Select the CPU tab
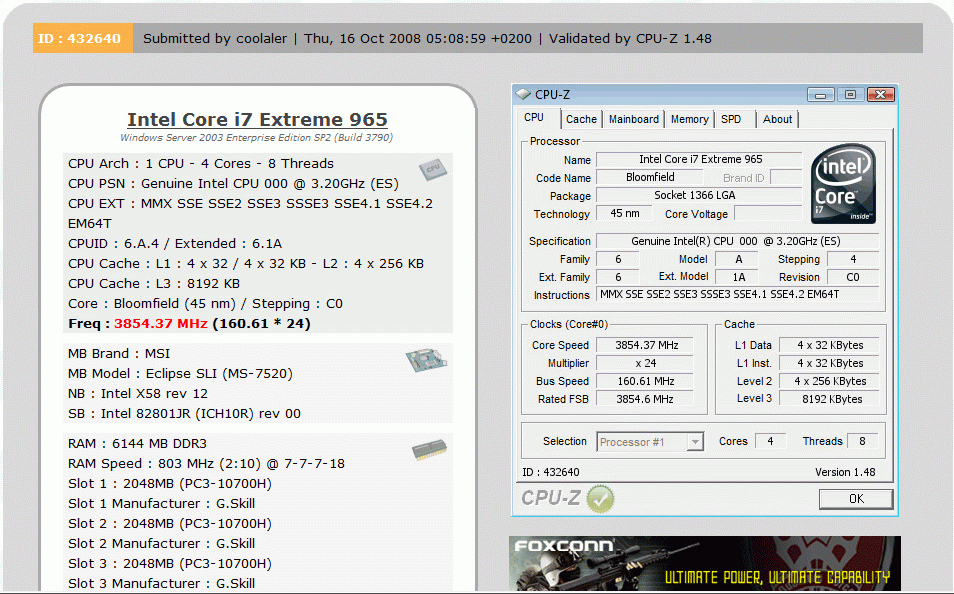The width and height of the screenshot is (954, 594). (534, 117)
